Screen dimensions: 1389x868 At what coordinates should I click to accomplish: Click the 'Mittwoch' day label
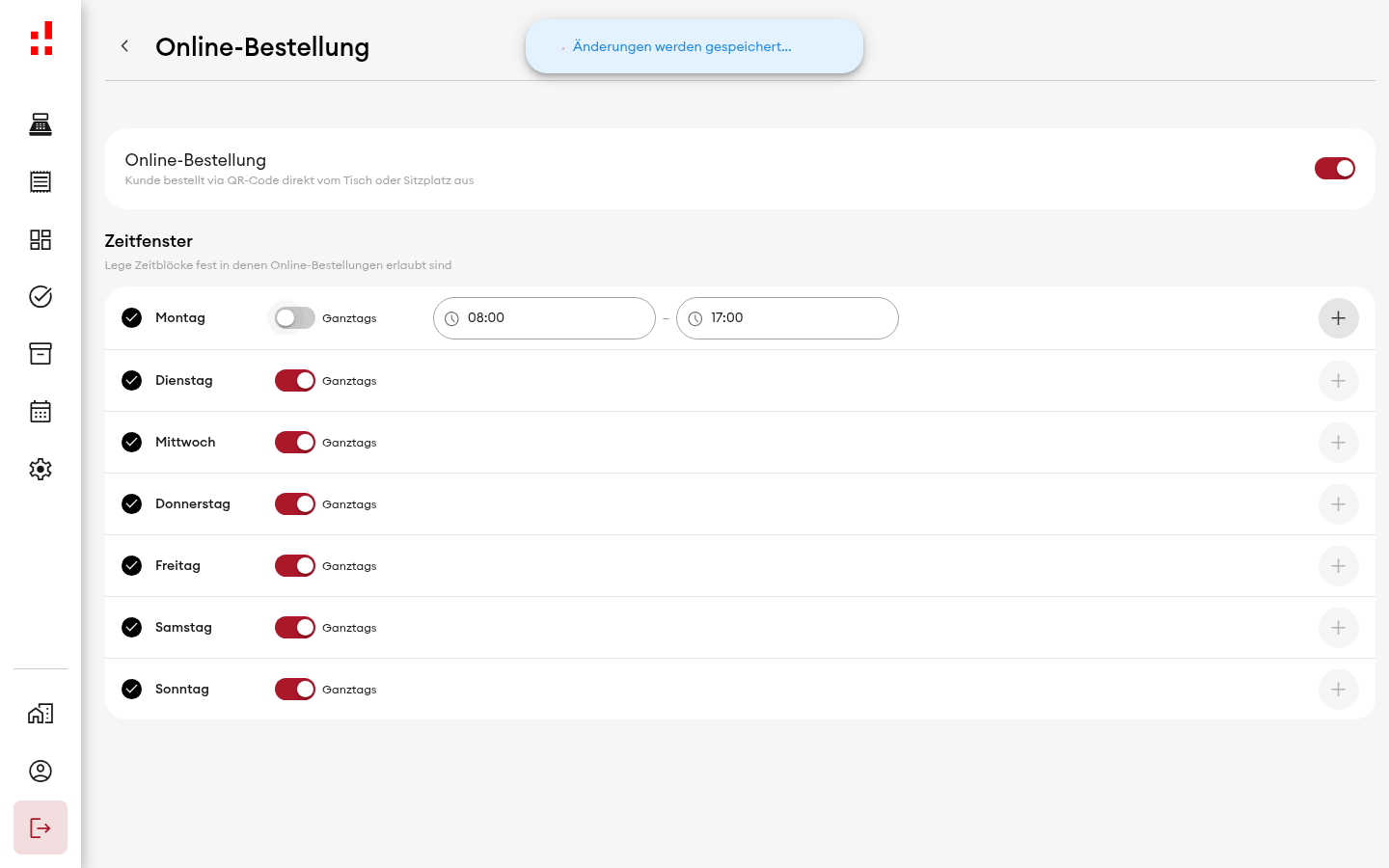[x=185, y=442]
